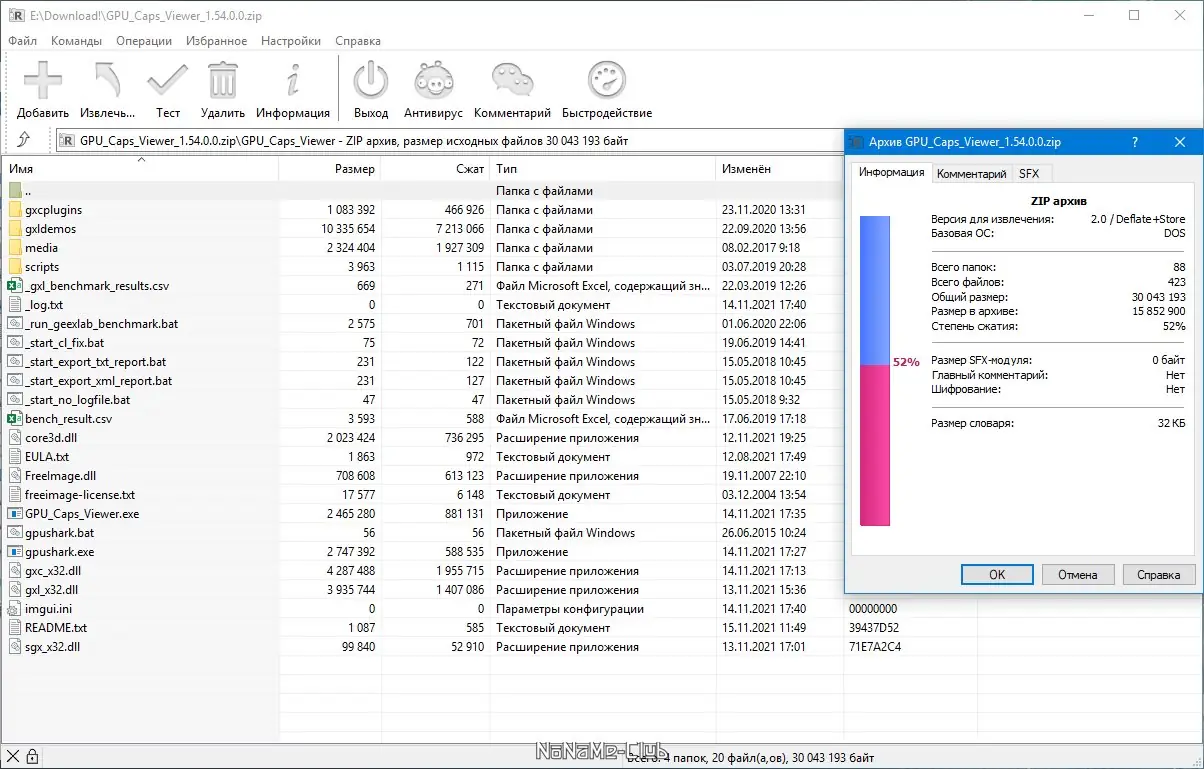This screenshot has width=1204, height=769.
Task: Click the lock icon in status bar
Action: [32, 757]
